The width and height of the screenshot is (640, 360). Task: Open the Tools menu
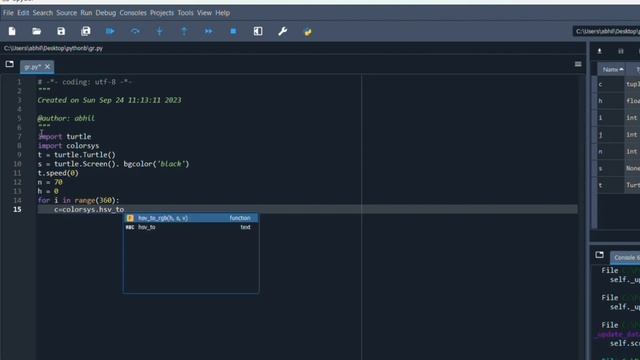(x=185, y=13)
